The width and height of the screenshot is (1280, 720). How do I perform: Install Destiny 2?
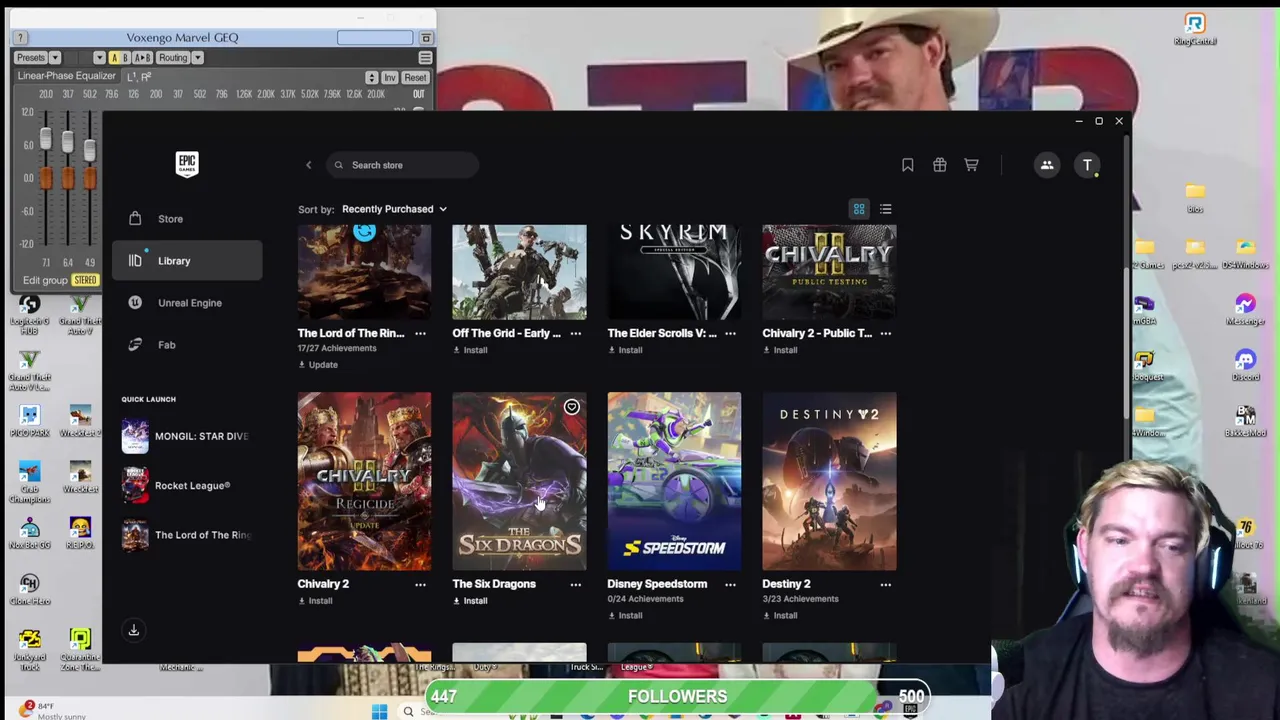(780, 616)
